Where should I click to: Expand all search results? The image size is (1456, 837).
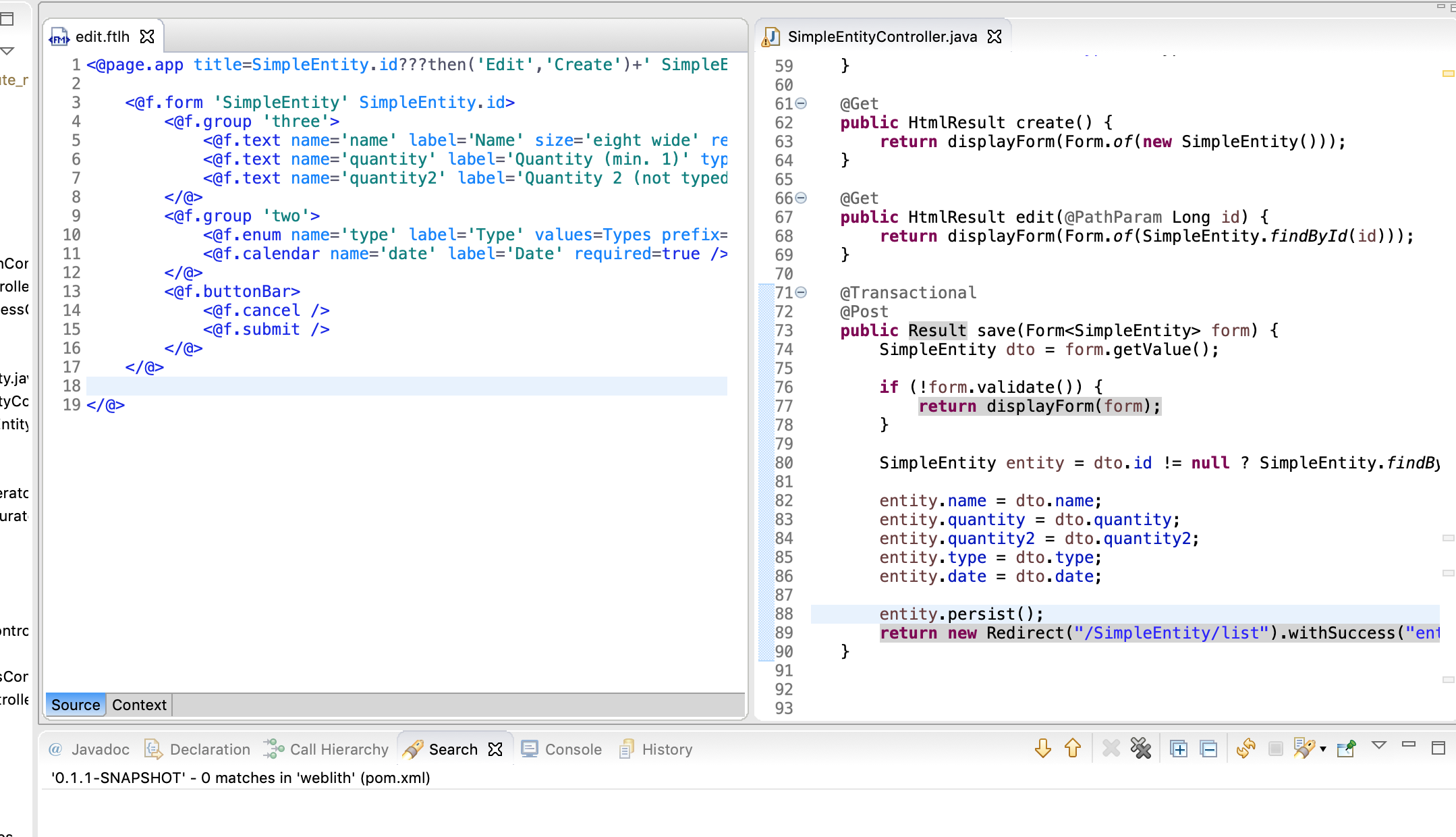click(1179, 749)
